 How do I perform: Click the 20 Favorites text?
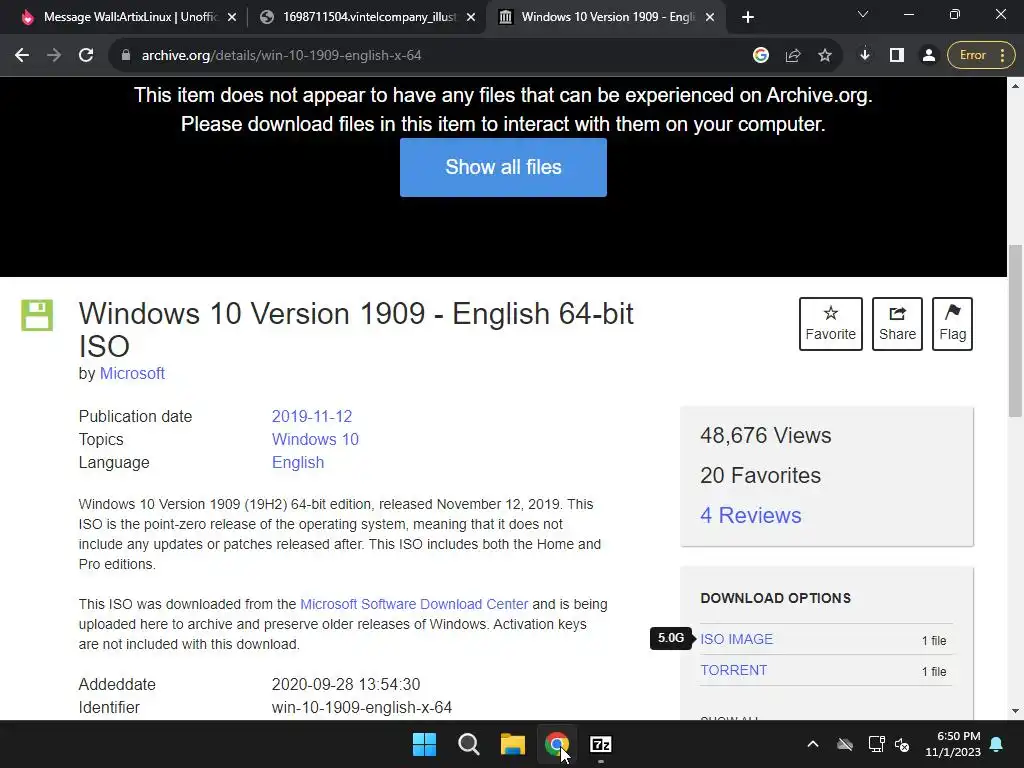pos(760,475)
